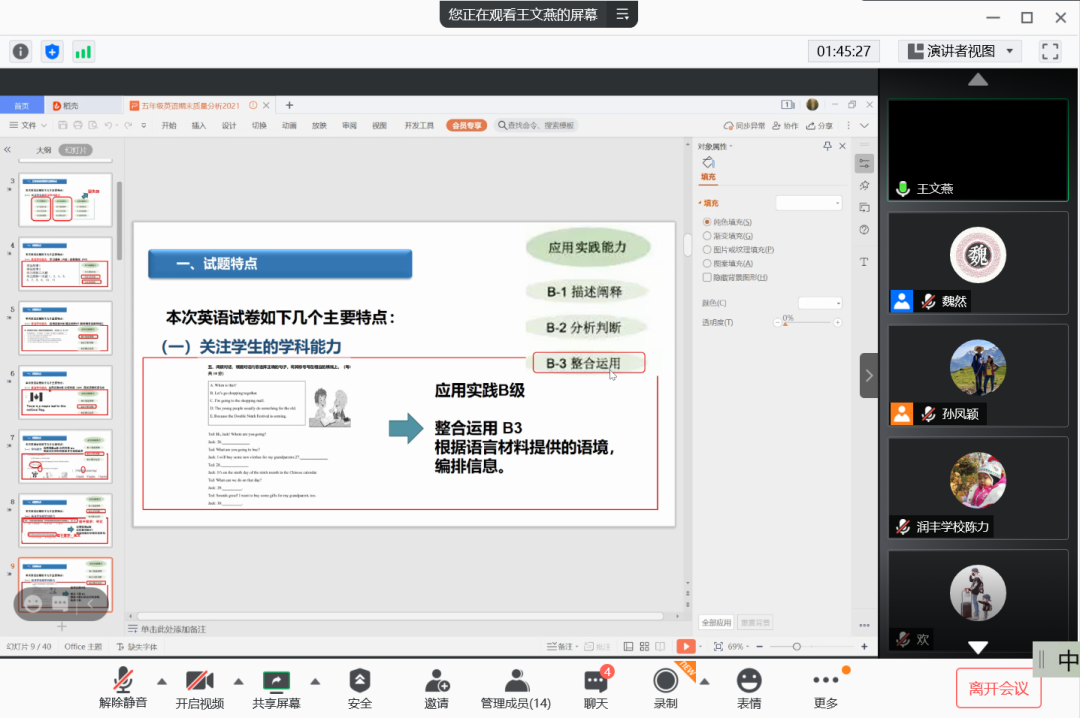Select slide 4 thumbnail

point(65,264)
